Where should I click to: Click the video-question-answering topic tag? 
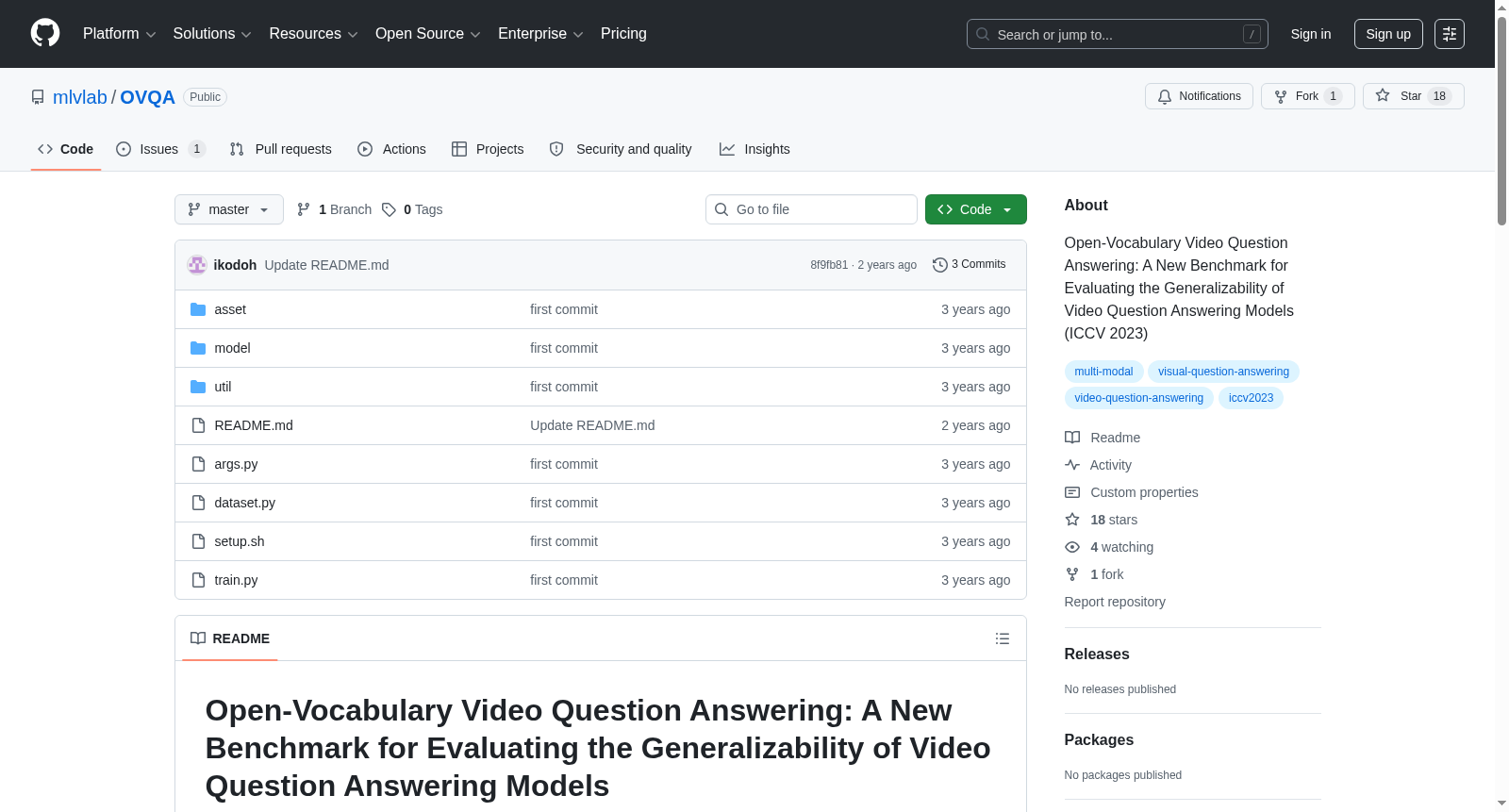point(1138,398)
